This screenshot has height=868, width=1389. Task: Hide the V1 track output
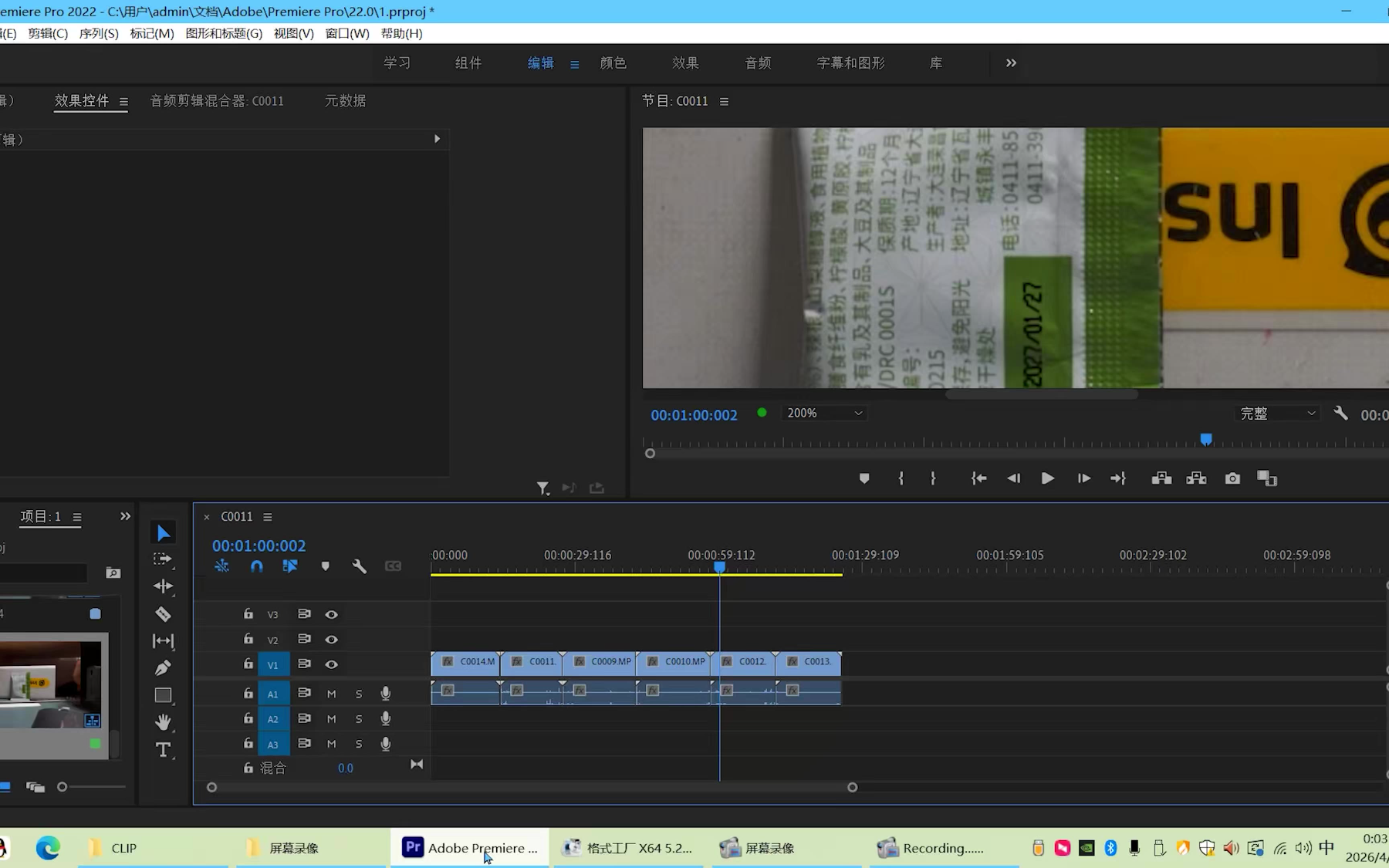[x=331, y=664]
